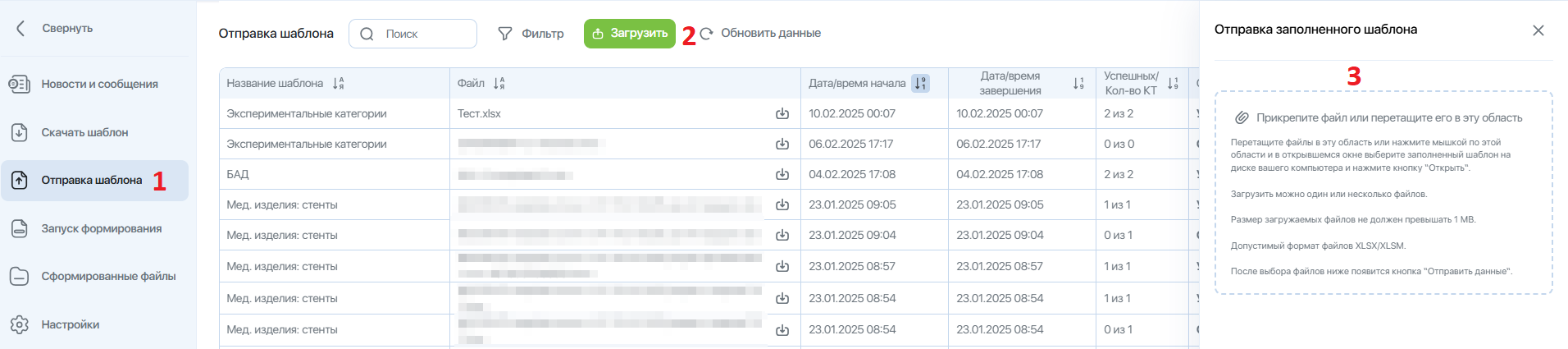The height and width of the screenshot is (349, 1568).
Task: Toggle sort on Дата/время начала
Action: (x=921, y=83)
